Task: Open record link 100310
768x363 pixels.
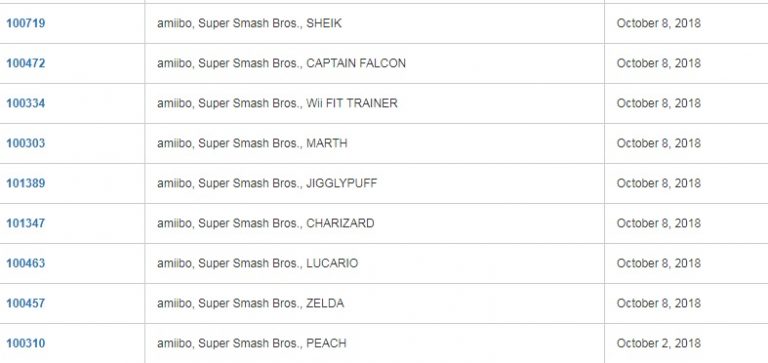Action: pyautogui.click(x=25, y=343)
